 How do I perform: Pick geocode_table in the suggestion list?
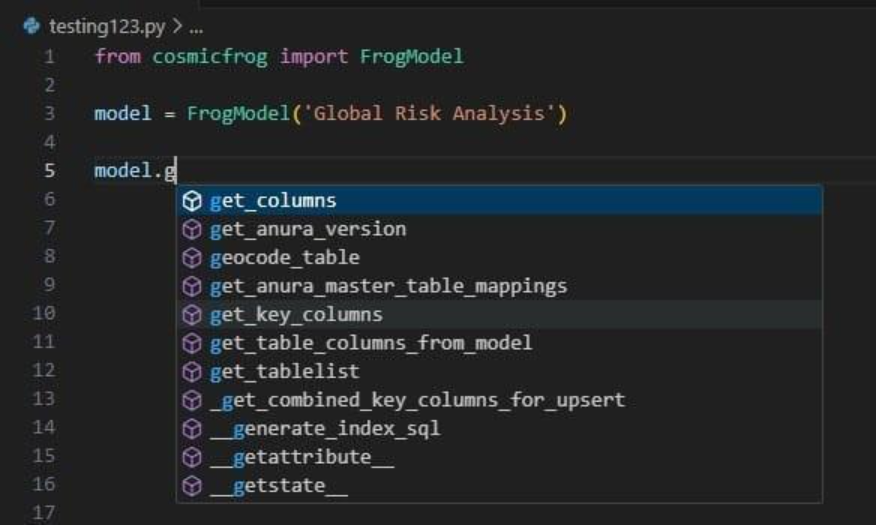point(284,258)
